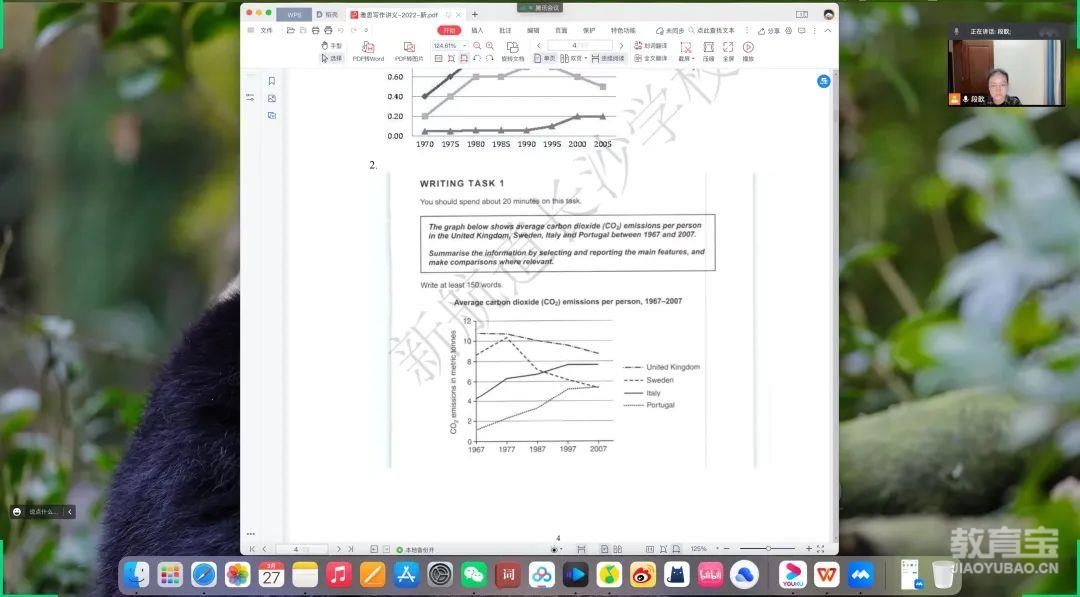Go to previous page in toolbar
The height and width of the screenshot is (597, 1080).
tap(539, 45)
